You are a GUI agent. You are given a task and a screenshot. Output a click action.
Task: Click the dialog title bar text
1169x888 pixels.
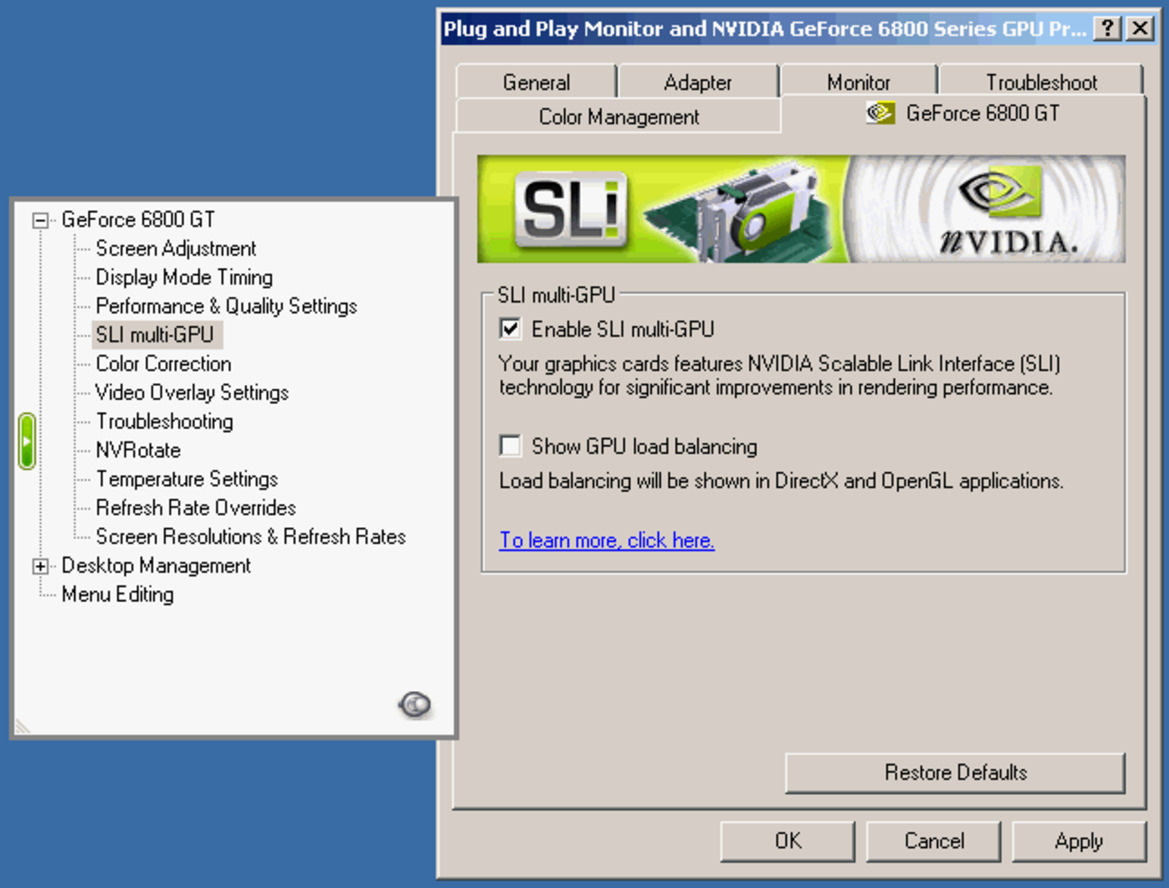pos(765,29)
